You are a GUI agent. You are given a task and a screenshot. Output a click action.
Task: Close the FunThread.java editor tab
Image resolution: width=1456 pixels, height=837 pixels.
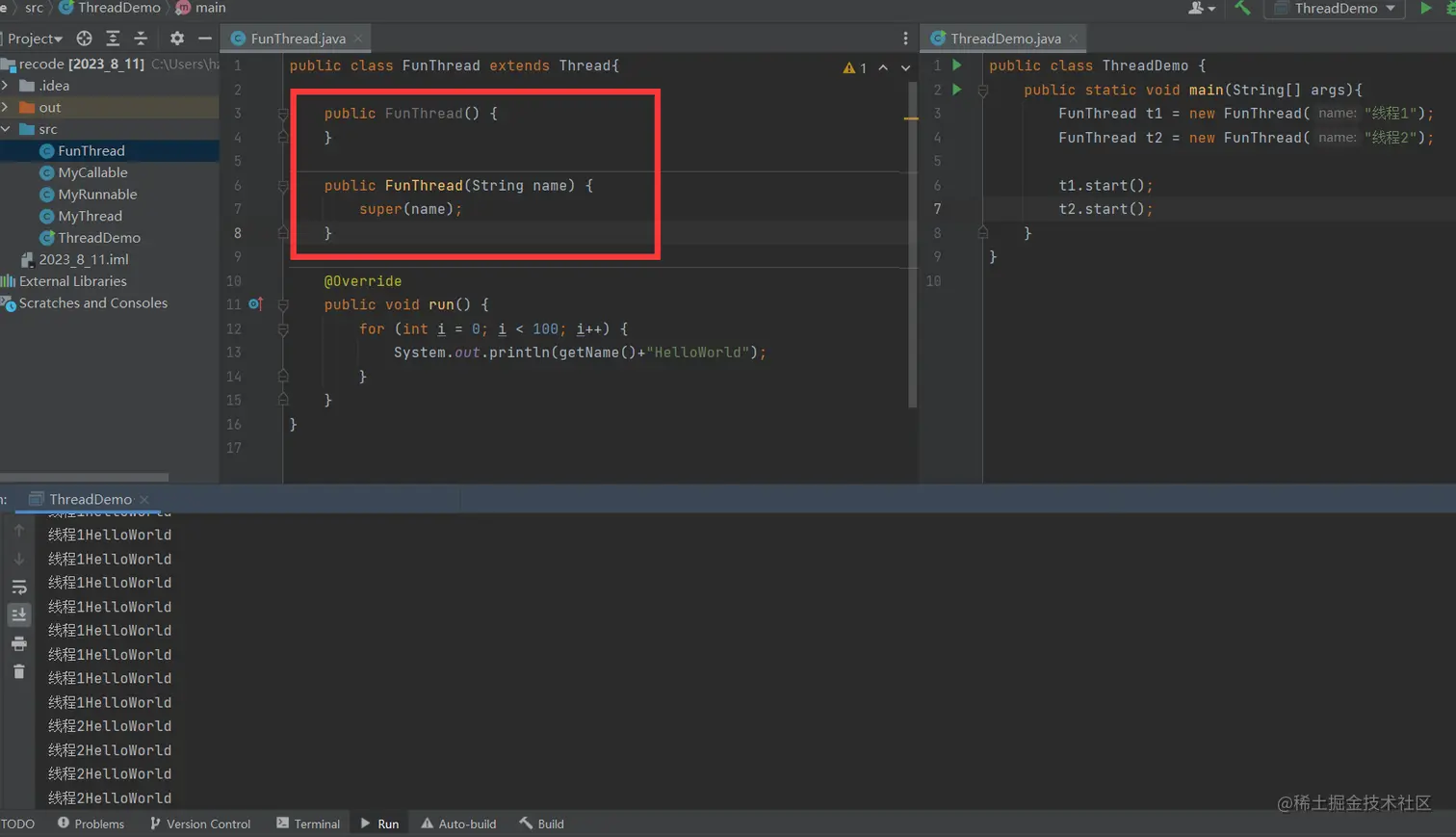coord(358,39)
